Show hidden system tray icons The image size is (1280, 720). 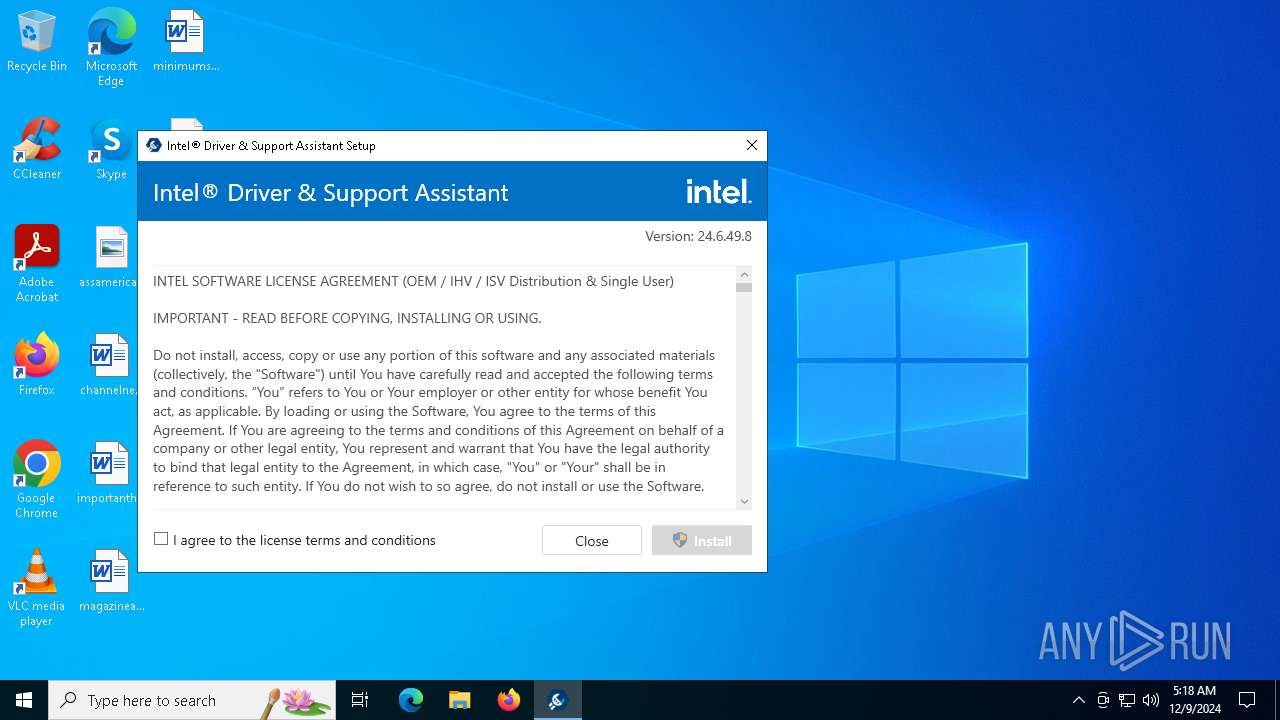pos(1078,700)
